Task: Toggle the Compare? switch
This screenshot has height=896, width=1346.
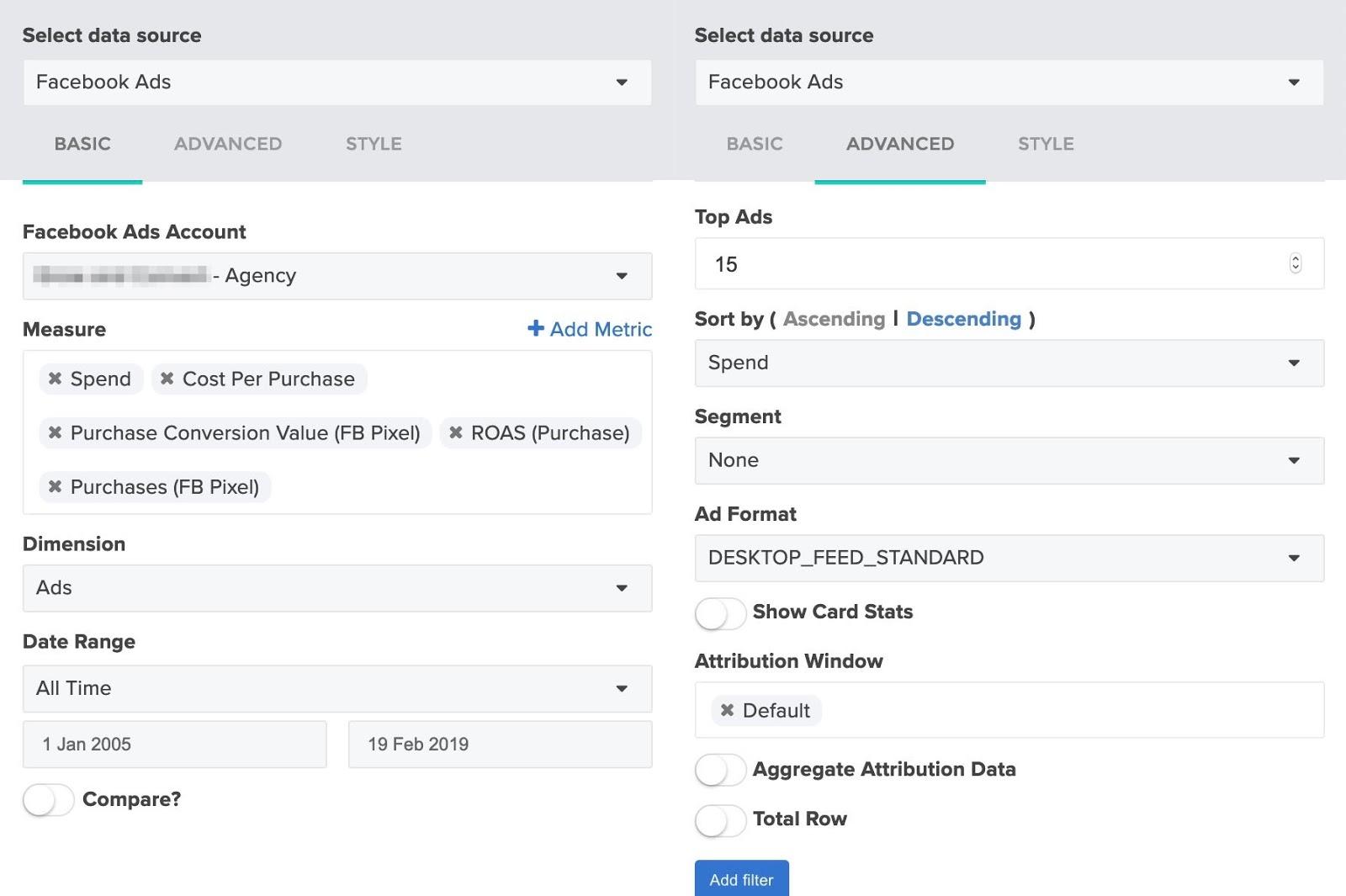Action: 49,799
